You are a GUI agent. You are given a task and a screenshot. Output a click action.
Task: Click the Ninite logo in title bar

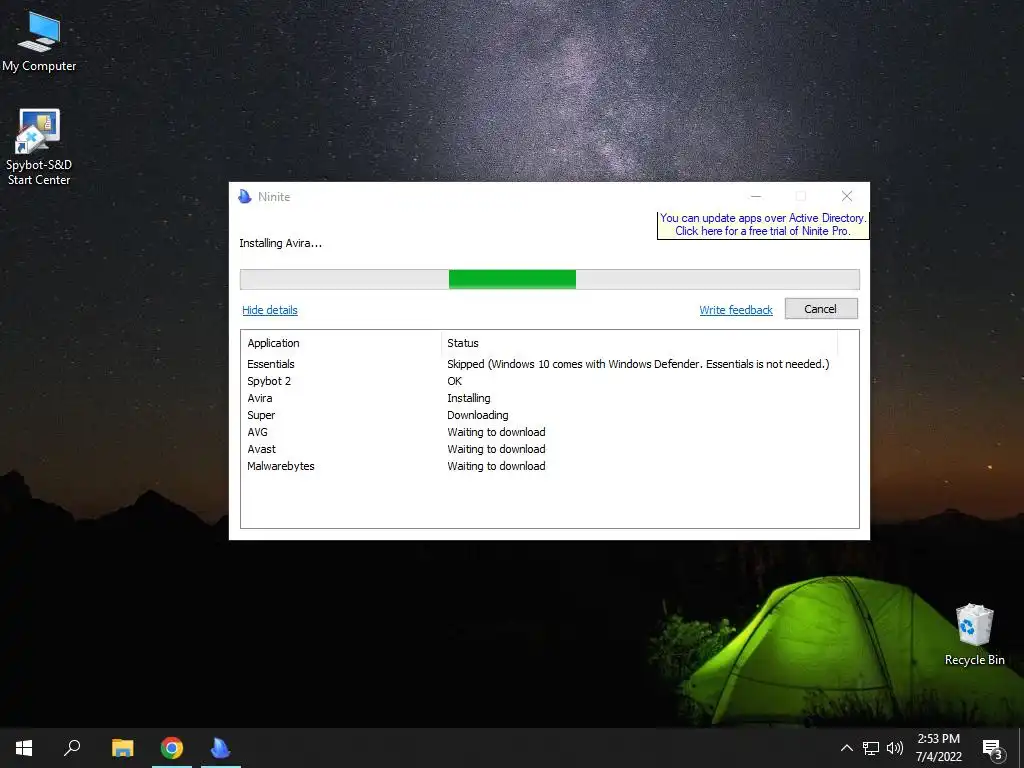[x=245, y=197]
